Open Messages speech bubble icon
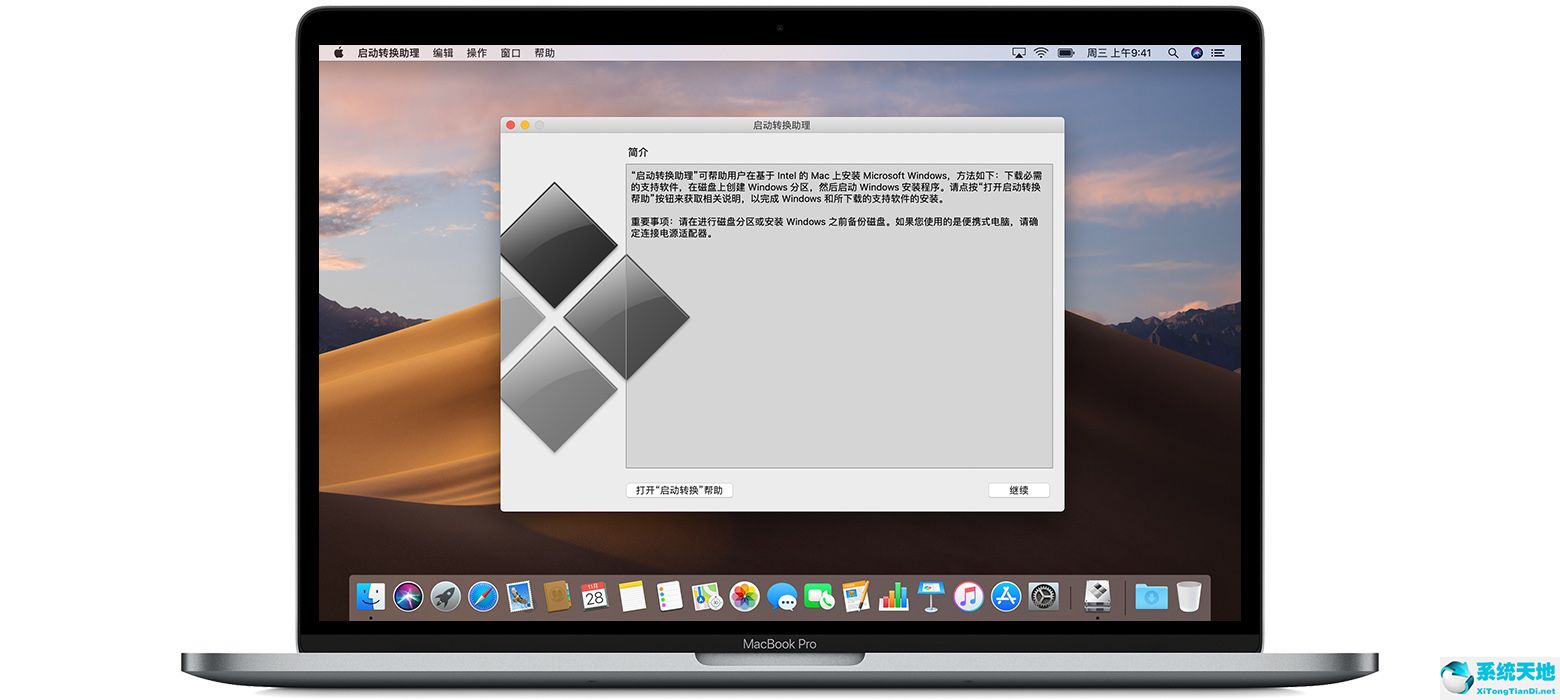Screen dimensions: 1560x700 (782, 597)
